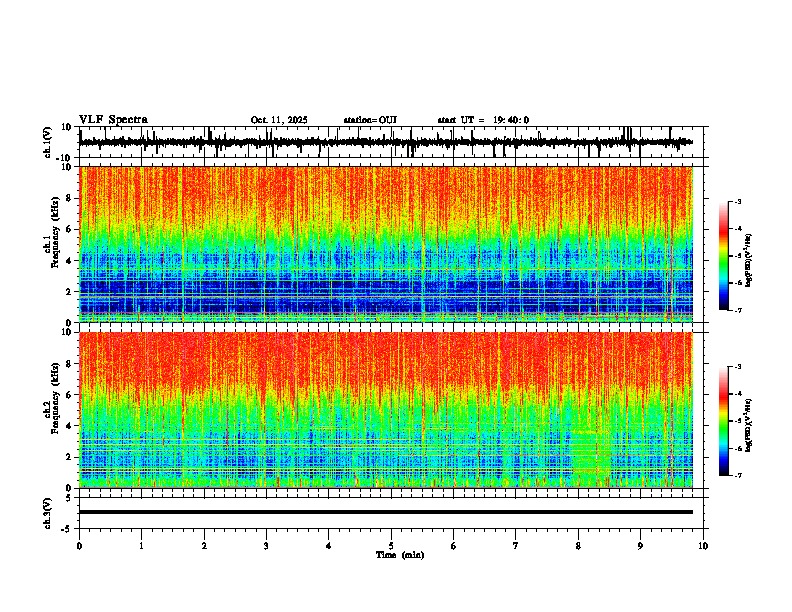Image resolution: width=792 pixels, height=612 pixels.
Task: Click the ch.1 spectrogram color scale bar
Action: coord(723,256)
